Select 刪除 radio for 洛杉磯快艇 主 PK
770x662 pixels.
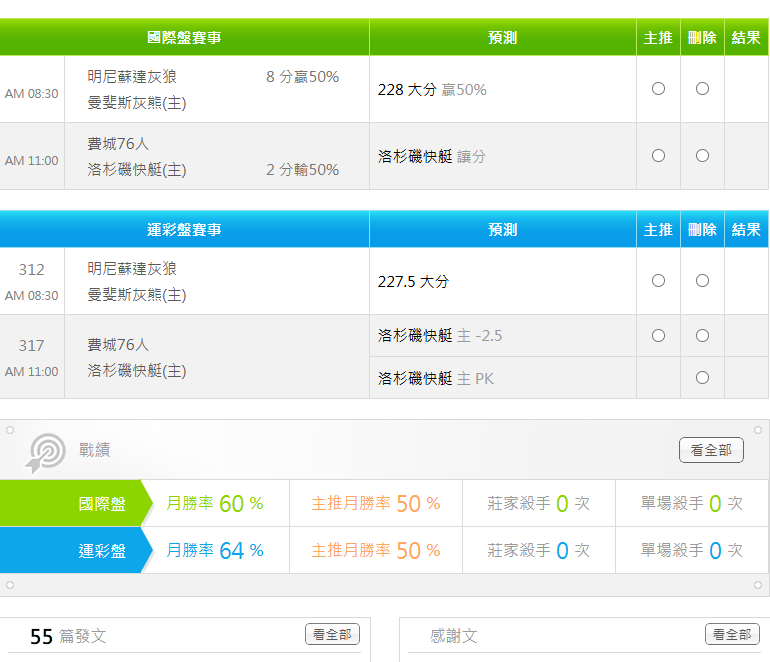(x=702, y=378)
